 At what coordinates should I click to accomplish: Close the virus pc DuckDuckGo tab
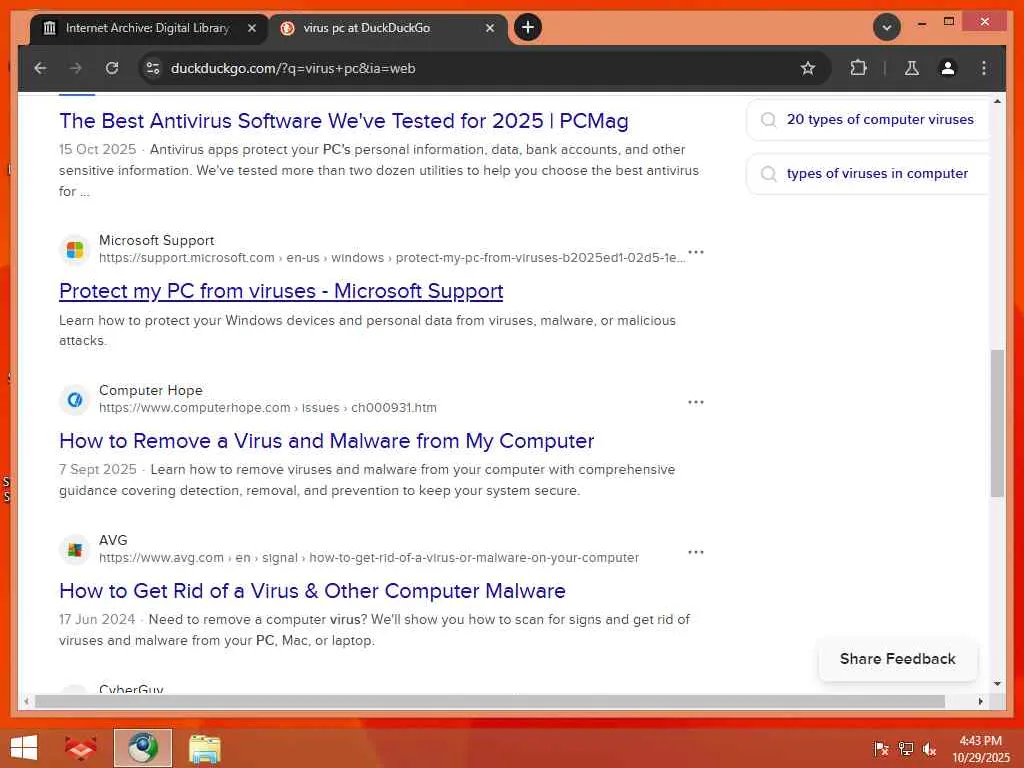pos(490,28)
